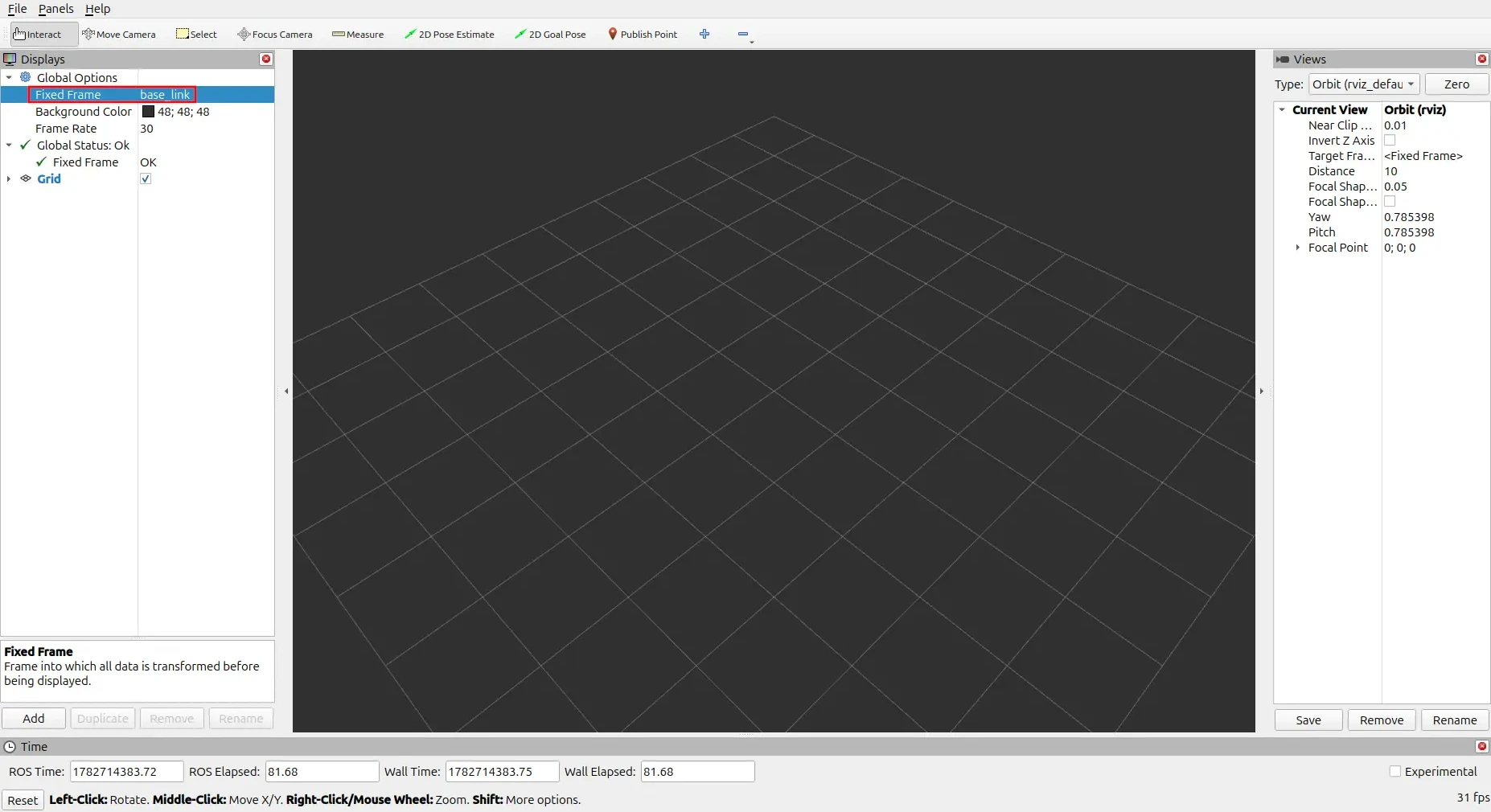Select the Move Camera tool
This screenshot has width=1491, height=812.
(x=119, y=34)
